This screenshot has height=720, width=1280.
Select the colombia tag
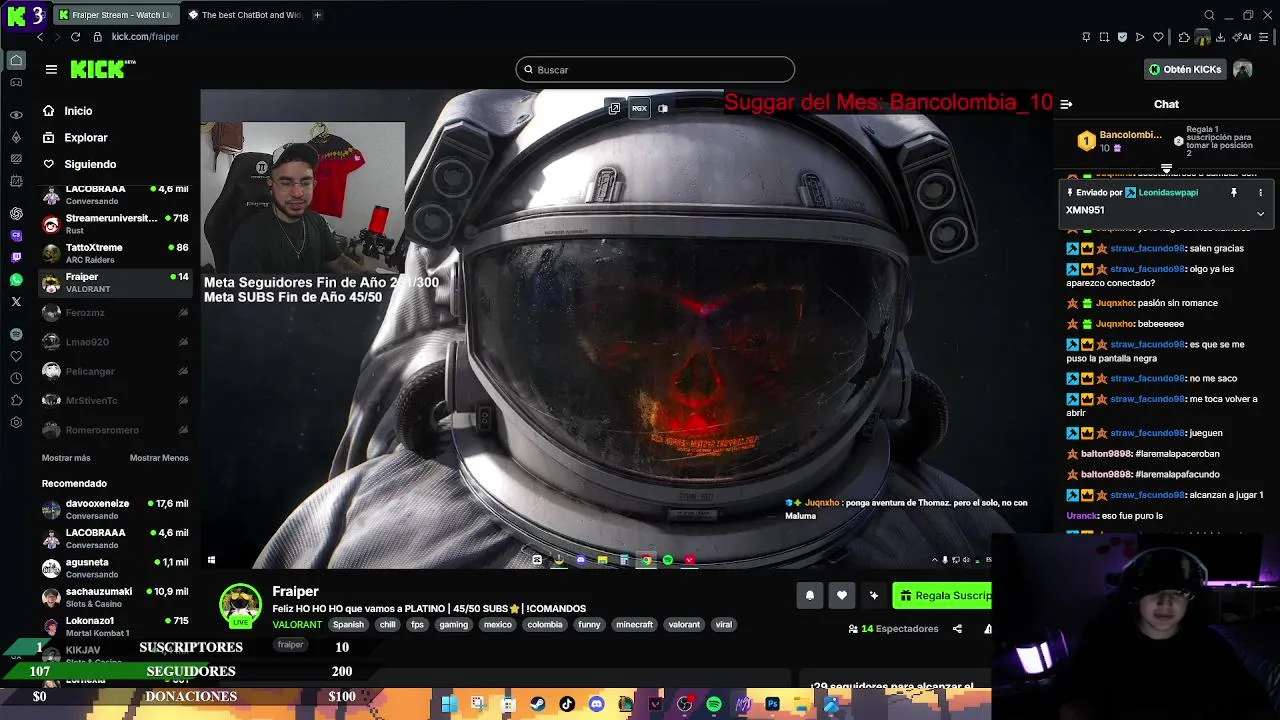pyautogui.click(x=545, y=625)
